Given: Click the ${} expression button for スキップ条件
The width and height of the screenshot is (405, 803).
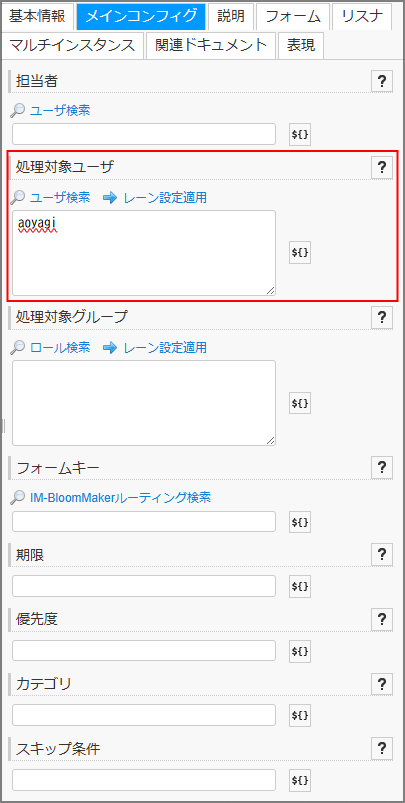Looking at the screenshot, I should click(x=300, y=780).
